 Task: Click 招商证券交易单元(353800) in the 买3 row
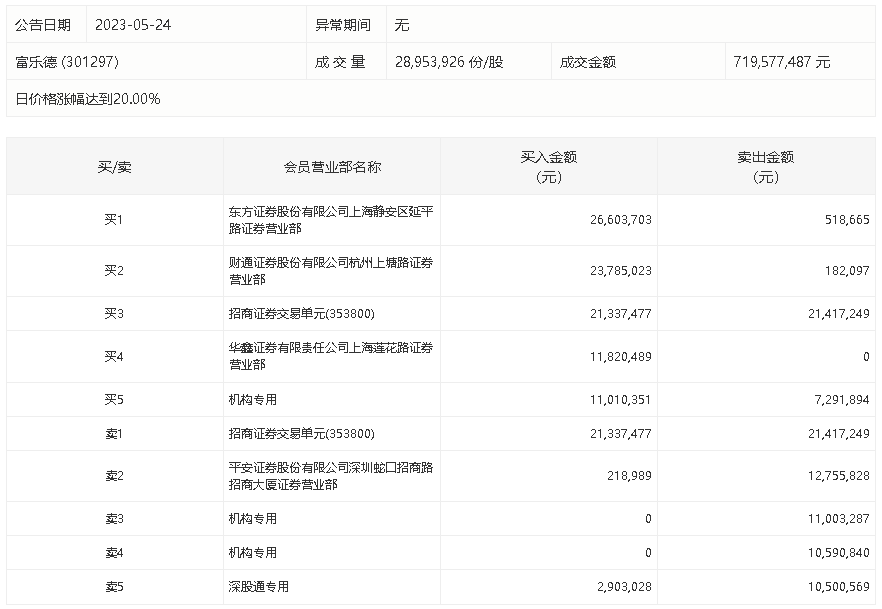(301, 314)
